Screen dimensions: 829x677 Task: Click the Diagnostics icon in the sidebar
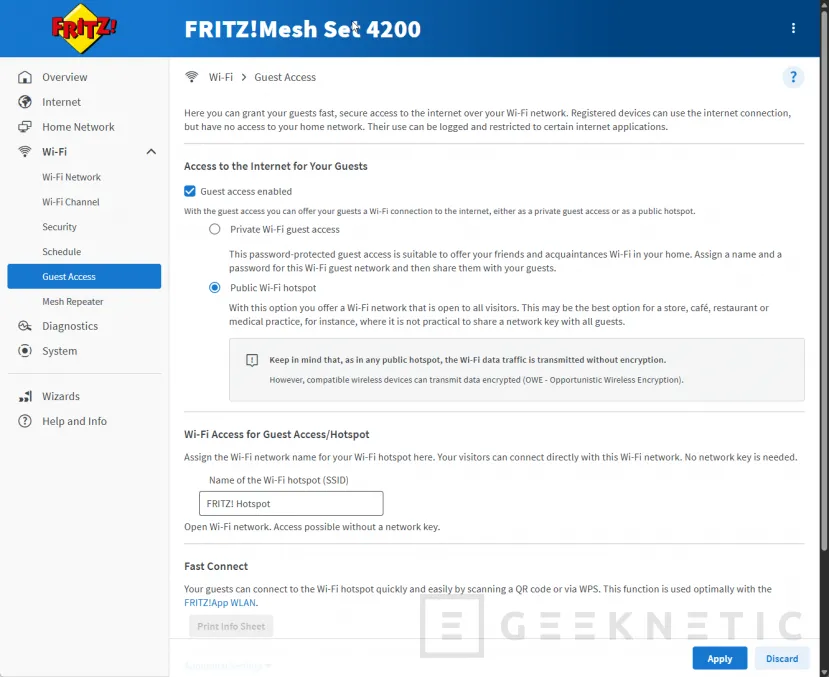[24, 326]
